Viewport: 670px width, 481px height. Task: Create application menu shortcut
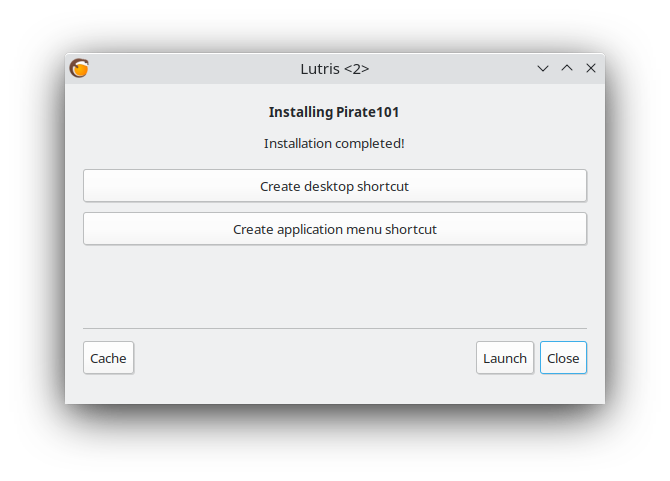pyautogui.click(x=334, y=229)
